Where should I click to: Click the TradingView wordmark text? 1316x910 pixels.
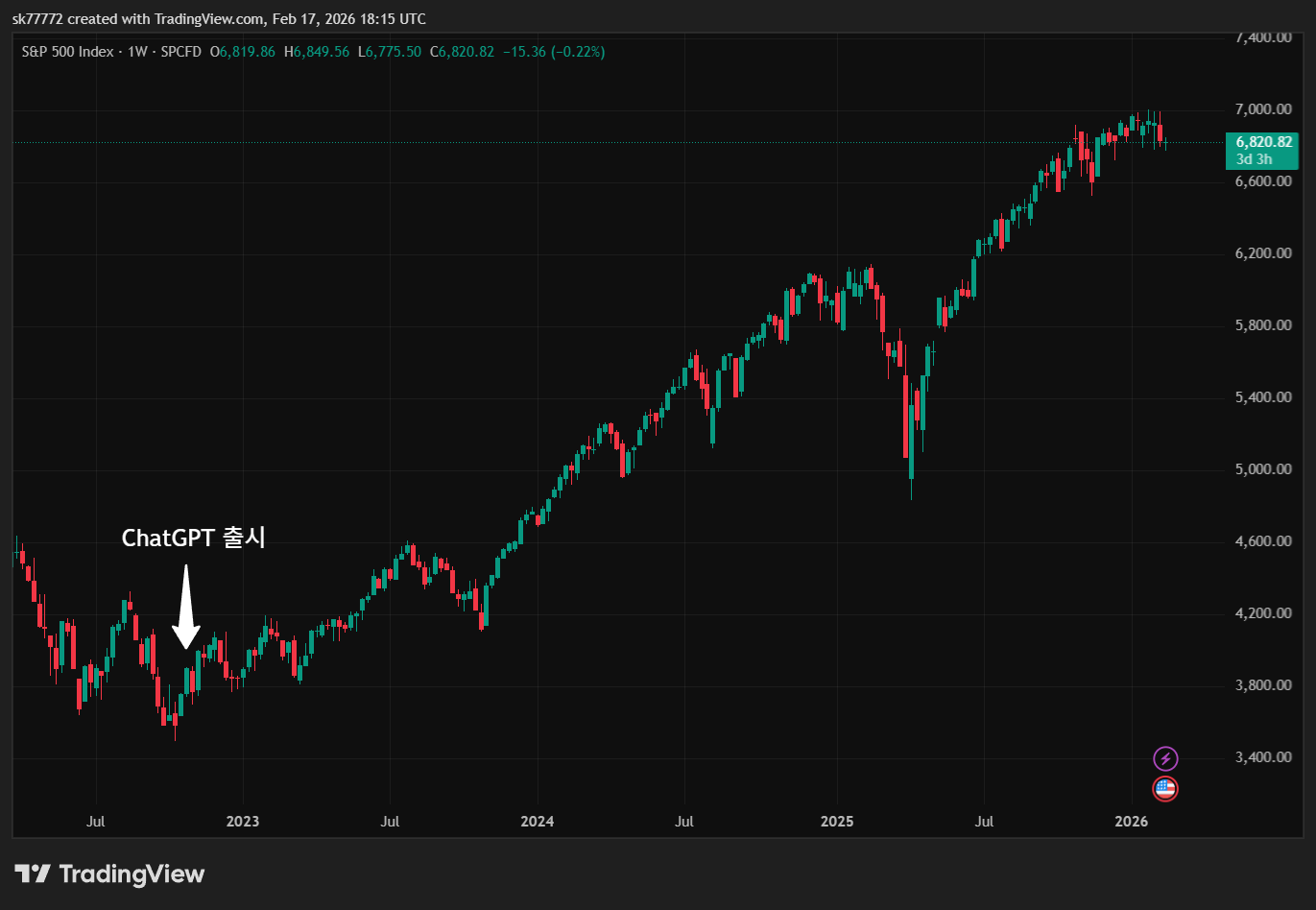point(132,874)
